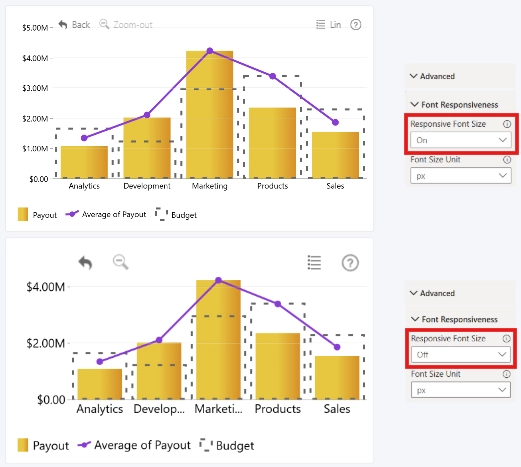
Task: Click the list icon in bottom chart
Action: click(314, 262)
